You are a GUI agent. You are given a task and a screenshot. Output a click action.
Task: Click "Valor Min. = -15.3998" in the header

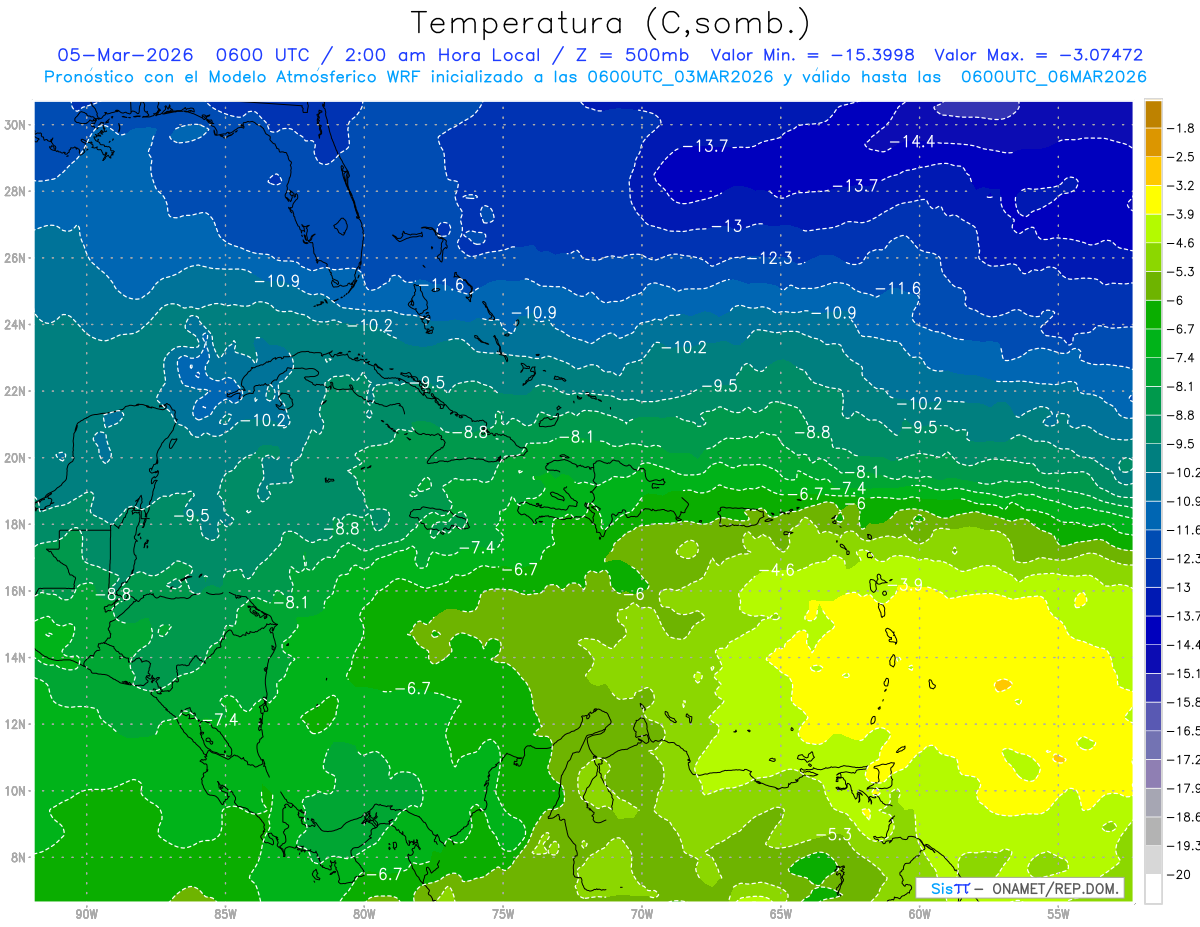pos(812,55)
